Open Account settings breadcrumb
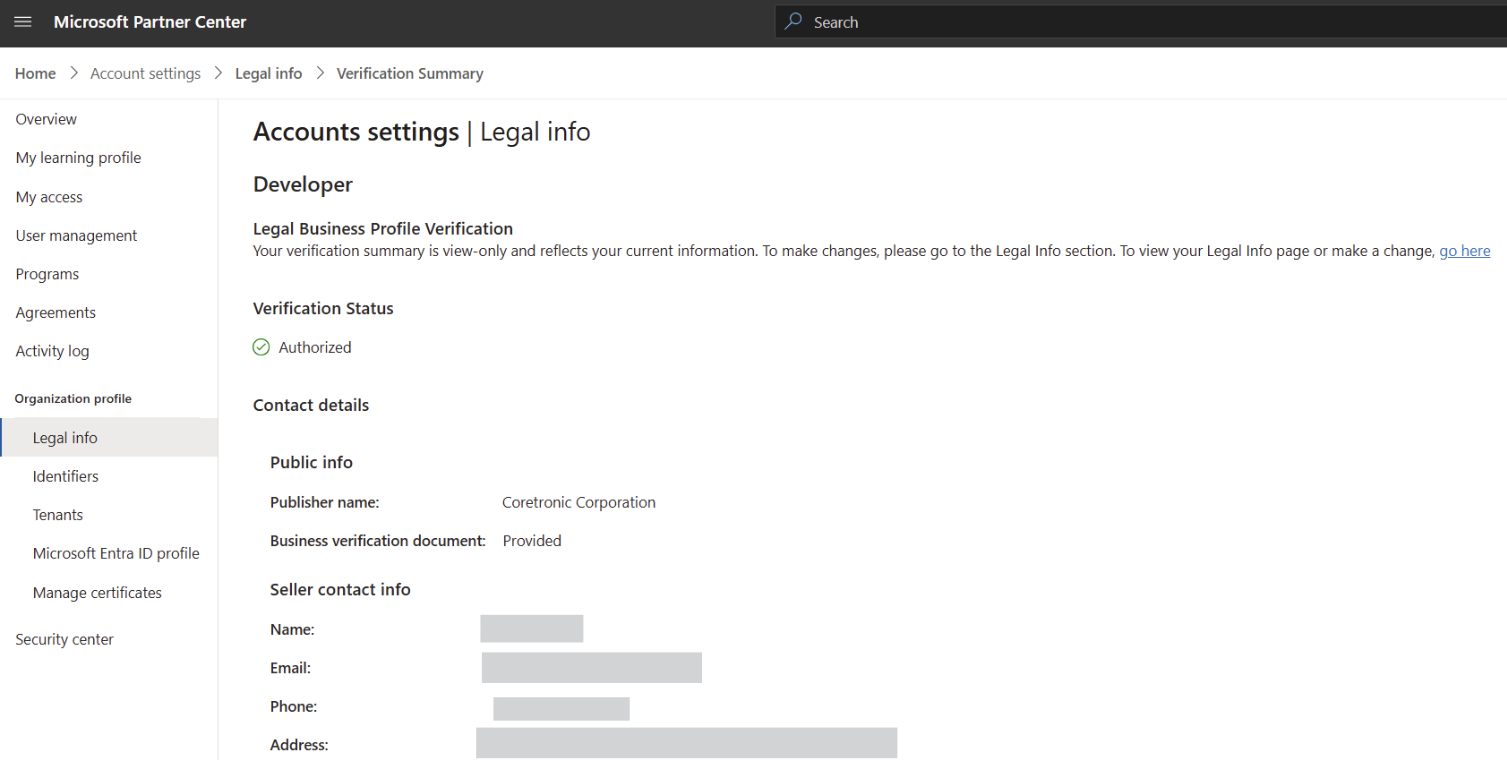The height and width of the screenshot is (760, 1507). pos(145,73)
